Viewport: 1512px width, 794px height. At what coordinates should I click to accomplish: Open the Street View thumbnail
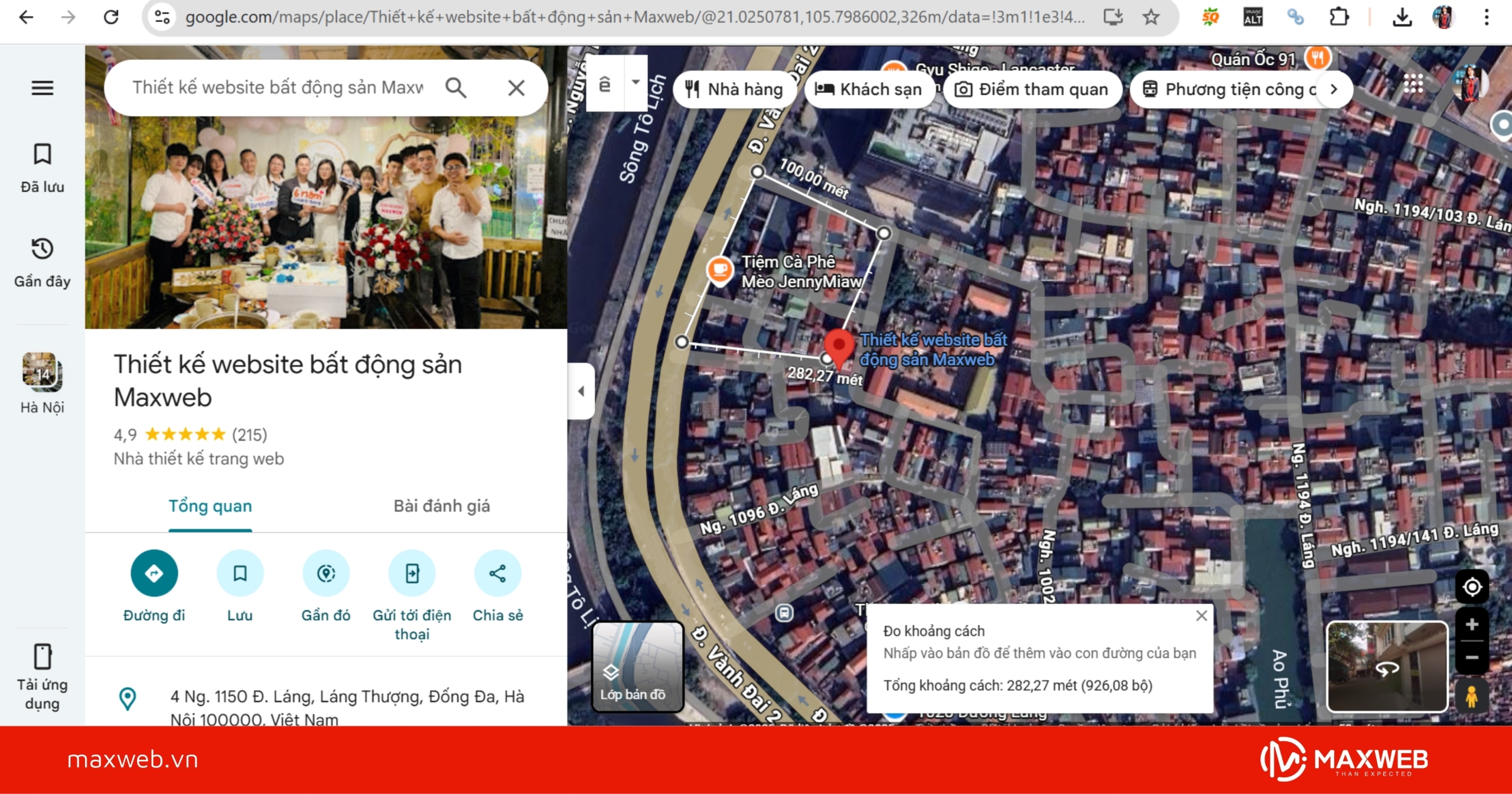coord(1387,666)
